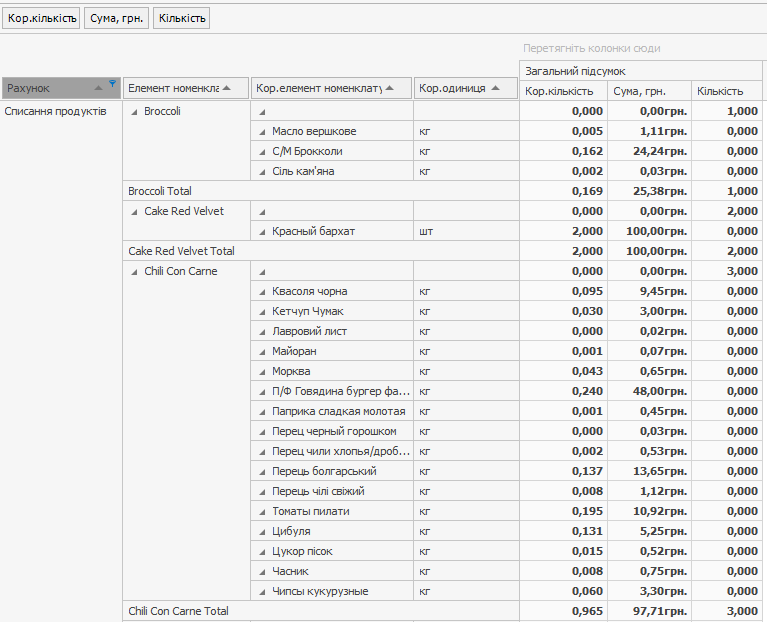Select the Загальний підсумок column header
Viewport: 767px width, 622px height.
(640, 71)
